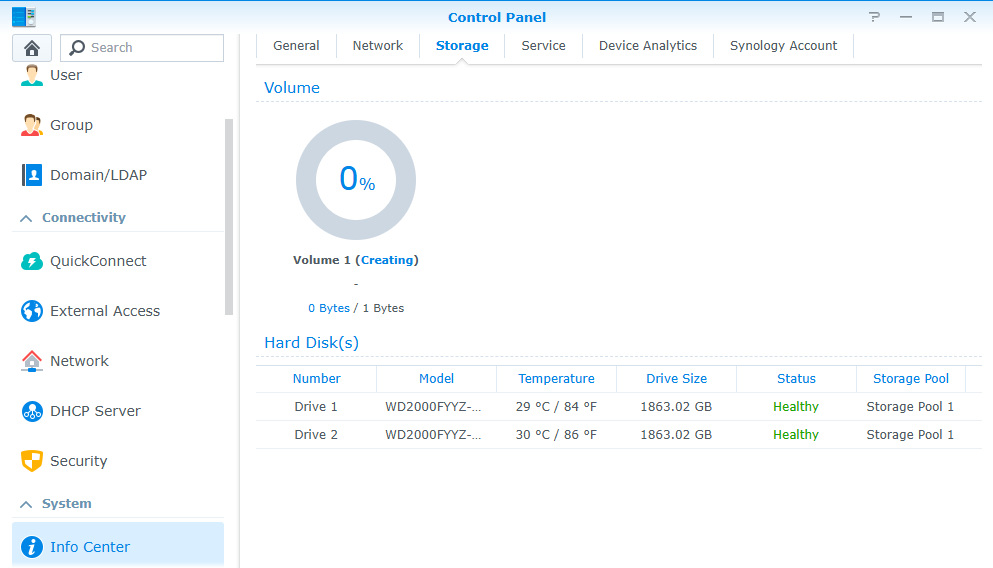
Task: Sort by Temperature column header
Action: (x=556, y=379)
